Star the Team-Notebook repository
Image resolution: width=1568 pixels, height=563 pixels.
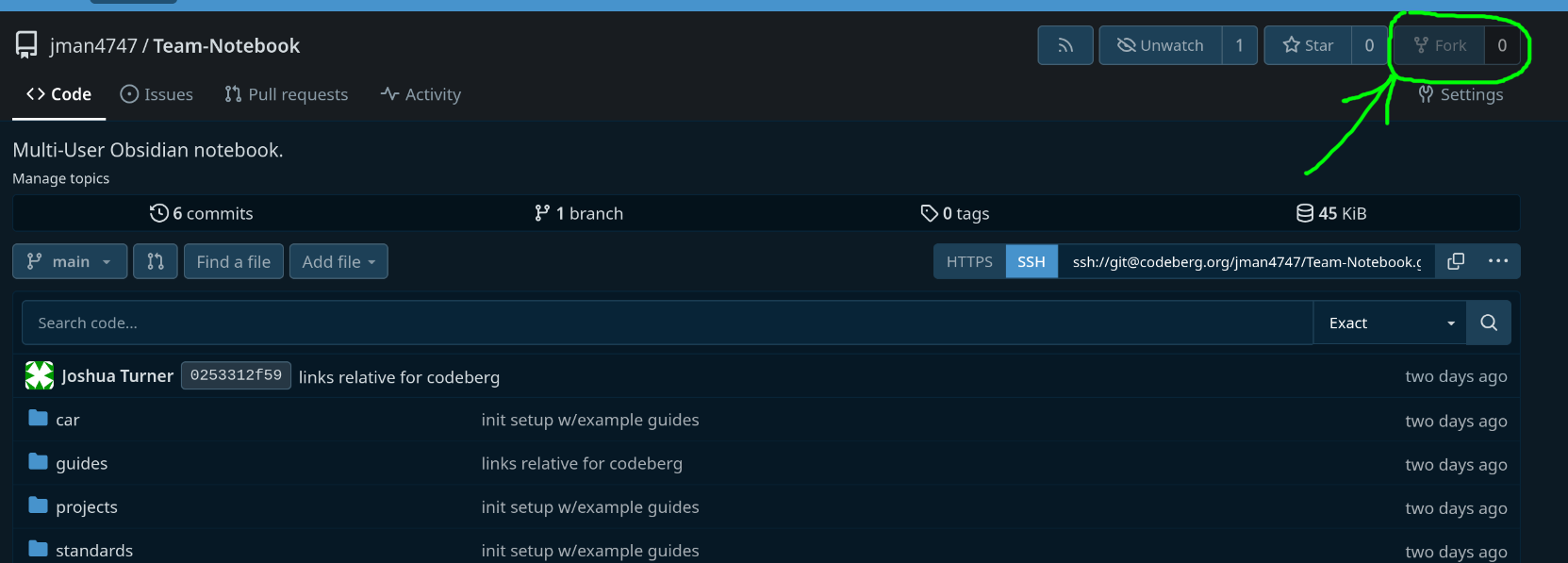[x=1308, y=45]
